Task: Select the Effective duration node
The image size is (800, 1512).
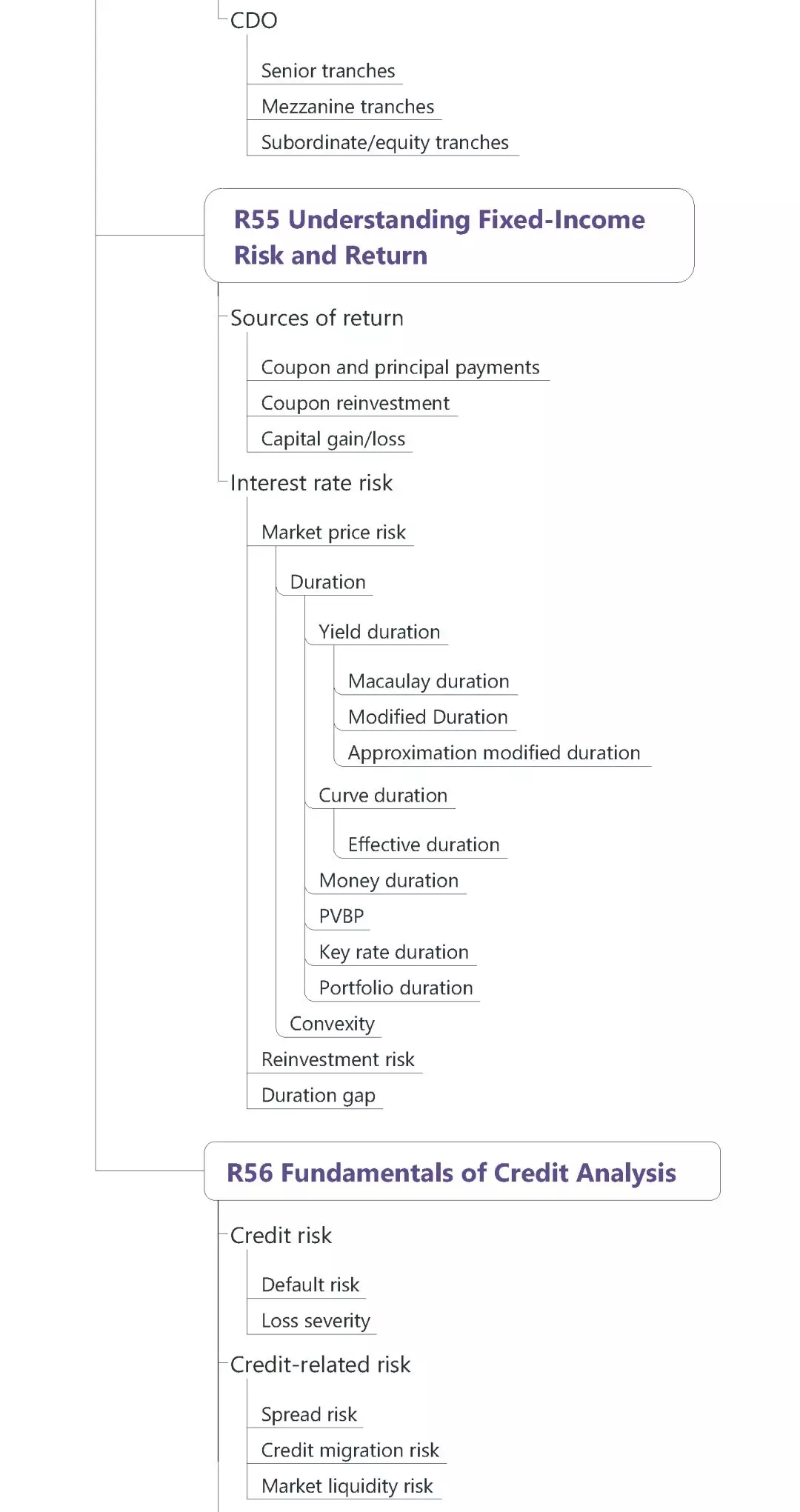Action: pyautogui.click(x=423, y=845)
